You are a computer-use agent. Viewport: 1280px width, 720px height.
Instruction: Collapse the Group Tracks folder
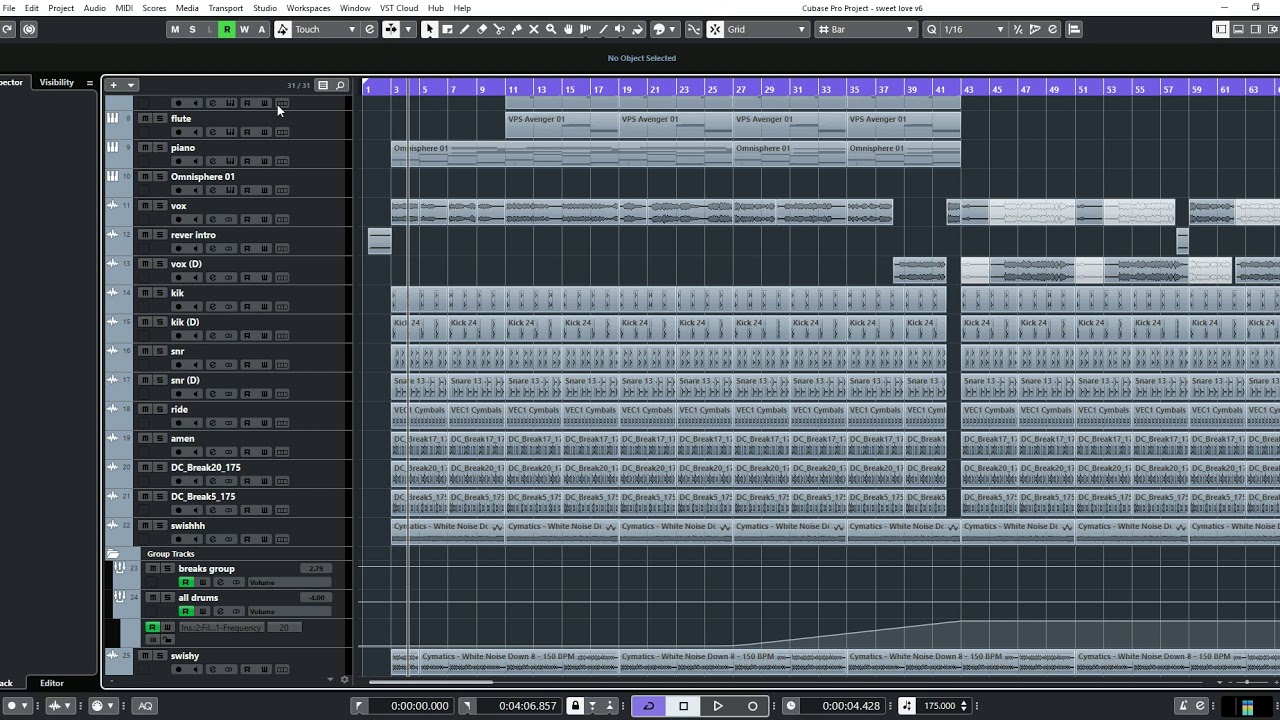[x=113, y=553]
